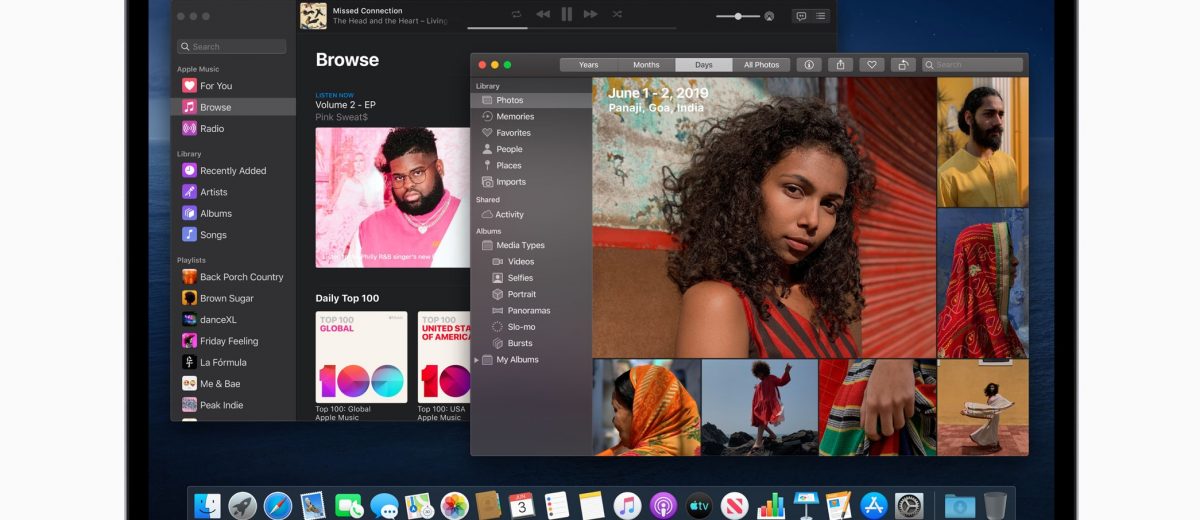Open Albums in the Music sidebar

234,213
